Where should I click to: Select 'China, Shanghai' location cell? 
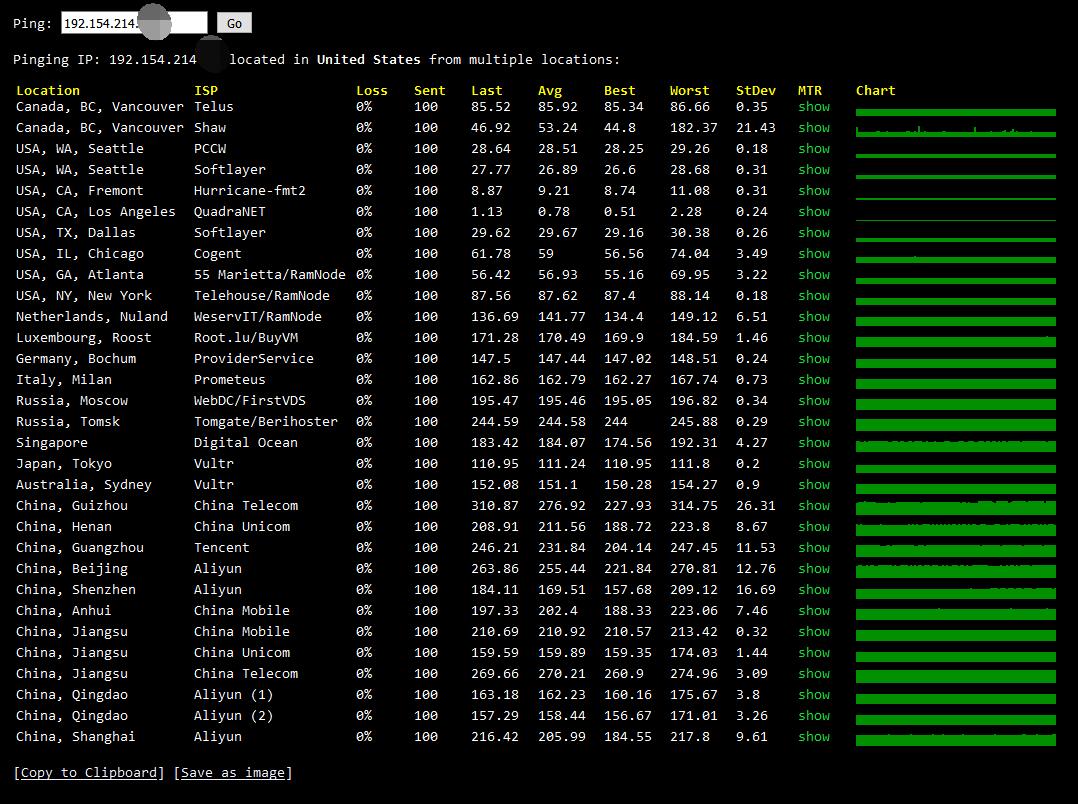point(76,737)
